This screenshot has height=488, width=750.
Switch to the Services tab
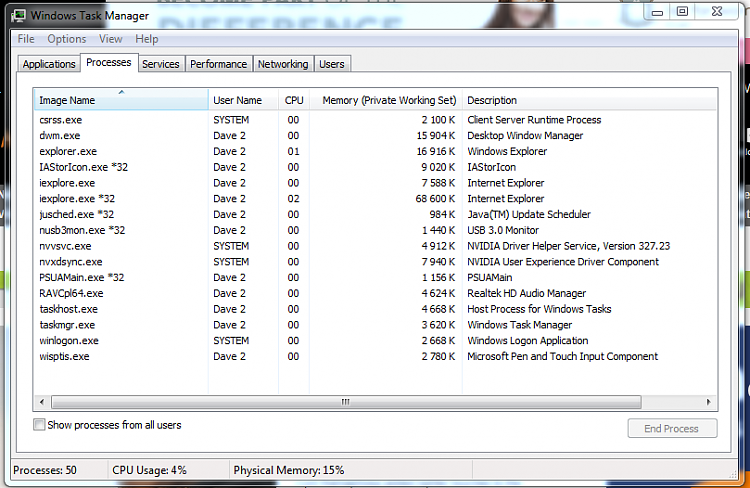(161, 64)
